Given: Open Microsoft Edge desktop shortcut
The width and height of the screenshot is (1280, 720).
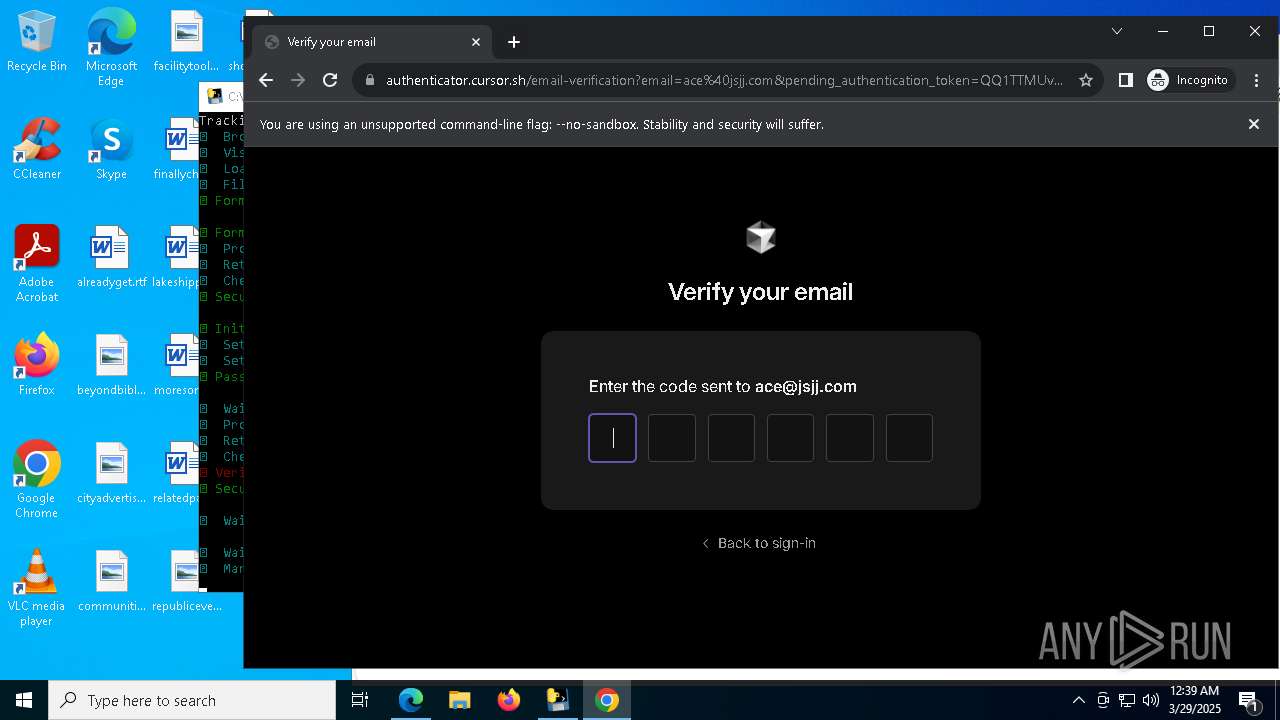Looking at the screenshot, I should [111, 48].
